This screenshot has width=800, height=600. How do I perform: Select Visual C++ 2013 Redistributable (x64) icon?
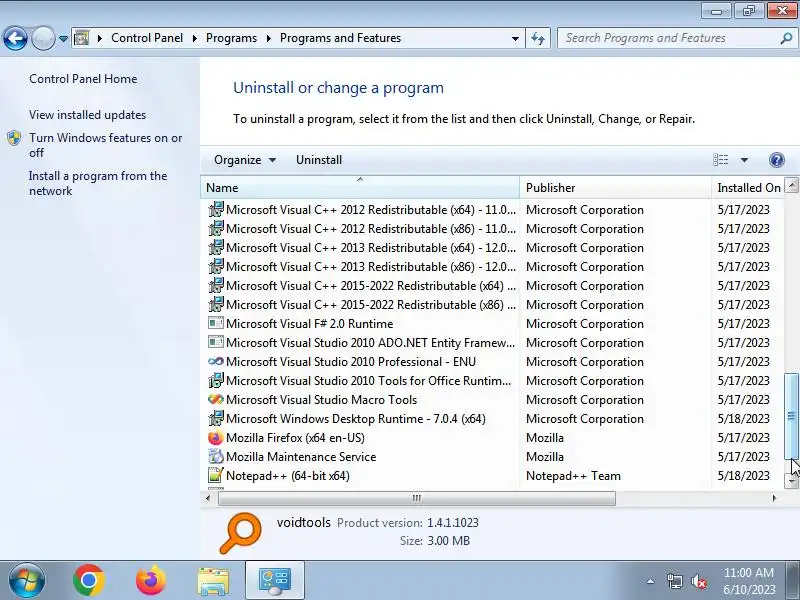[216, 247]
